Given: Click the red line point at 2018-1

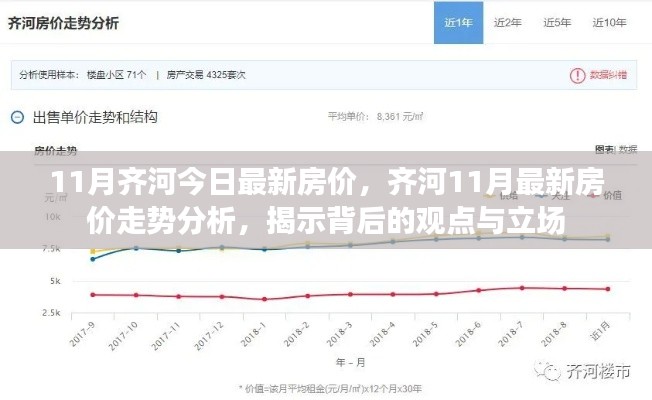Looking at the screenshot, I should [264, 299].
